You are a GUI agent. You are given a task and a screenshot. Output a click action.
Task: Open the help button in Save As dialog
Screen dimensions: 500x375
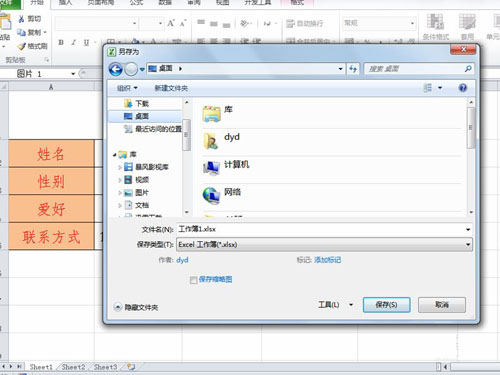click(x=462, y=88)
